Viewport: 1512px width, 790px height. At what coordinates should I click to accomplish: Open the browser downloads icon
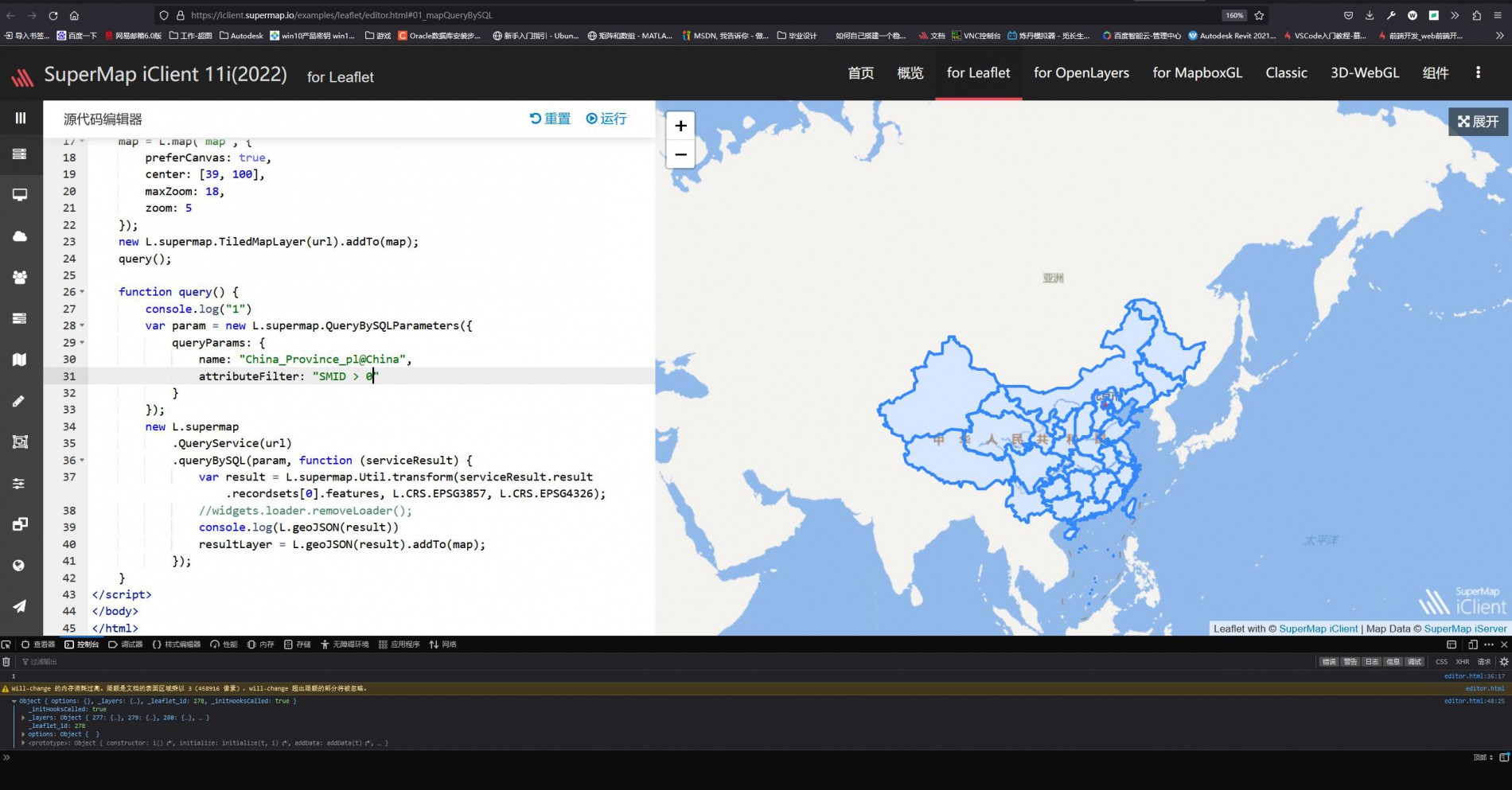coord(1370,15)
